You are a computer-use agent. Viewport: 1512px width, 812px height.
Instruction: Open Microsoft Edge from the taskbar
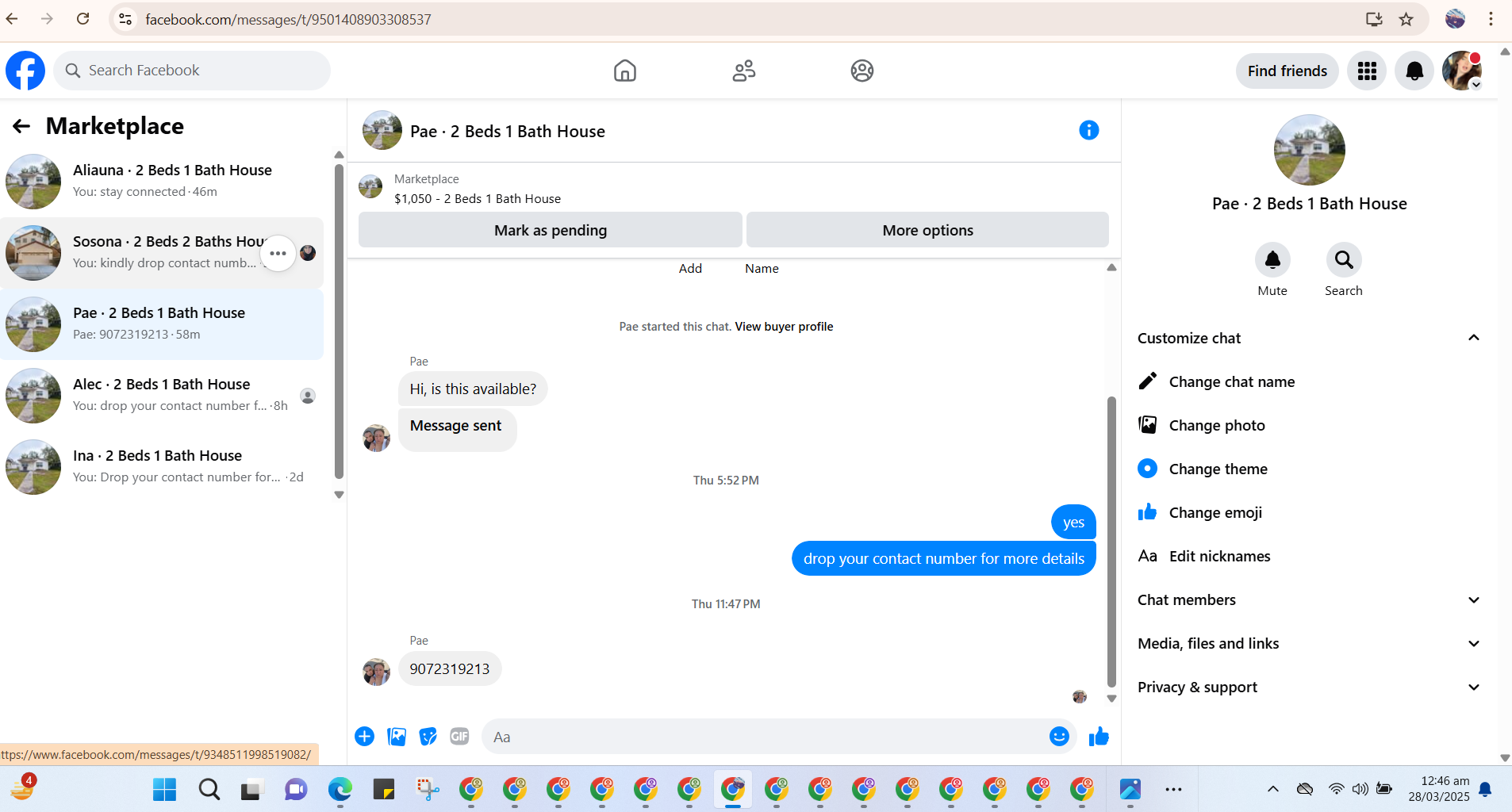point(340,789)
